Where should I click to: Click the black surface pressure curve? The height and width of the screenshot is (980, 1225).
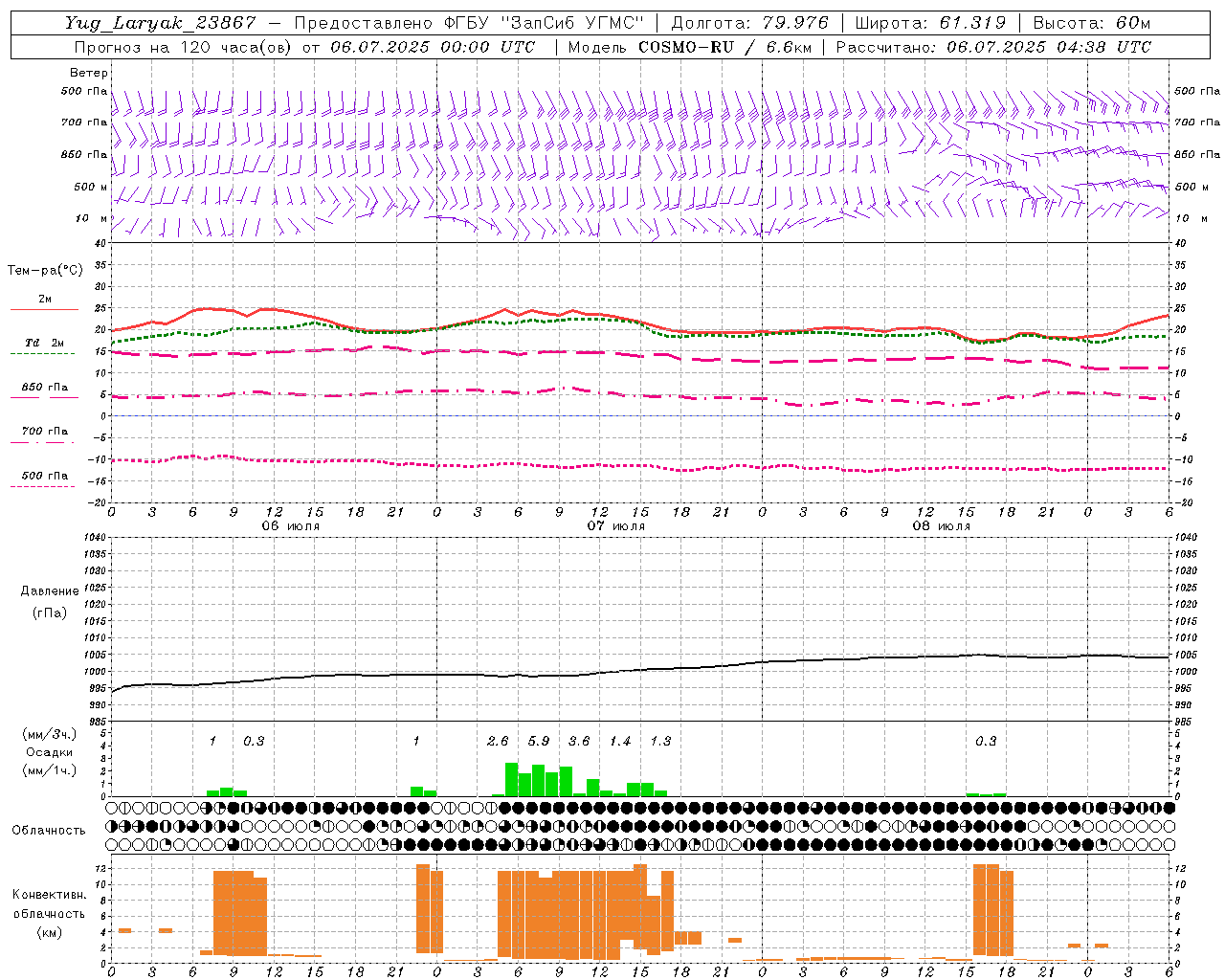pyautogui.click(x=641, y=669)
